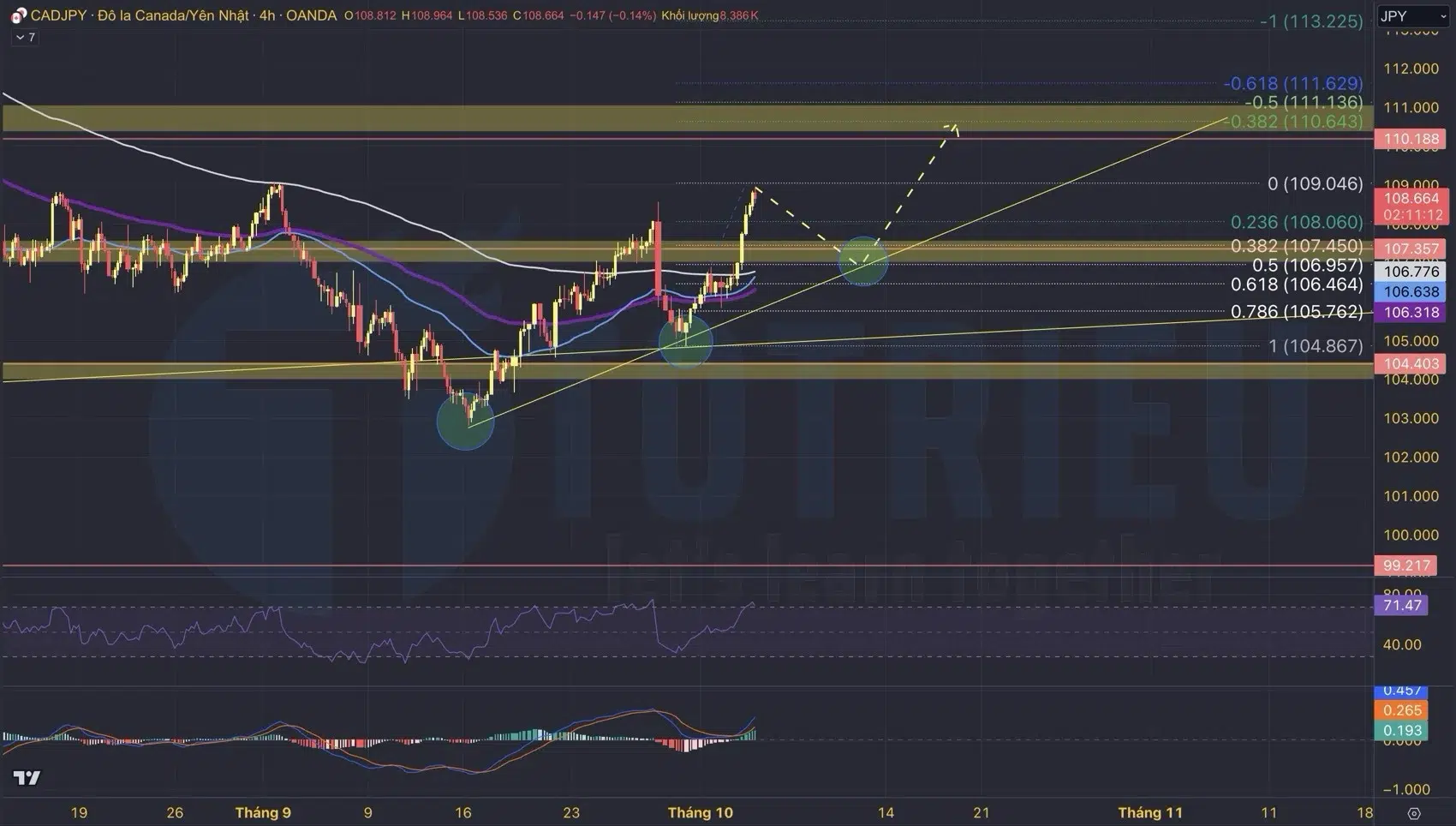Select Fibonacci level 0.786 (105.762)

pyautogui.click(x=1297, y=312)
